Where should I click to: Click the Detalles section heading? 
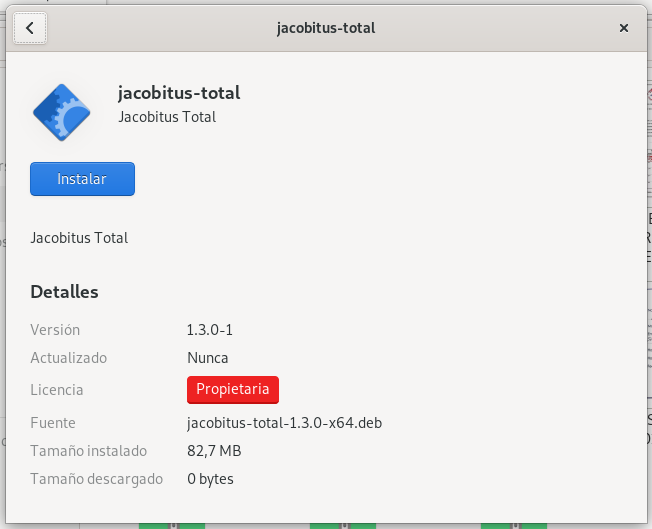[64, 292]
